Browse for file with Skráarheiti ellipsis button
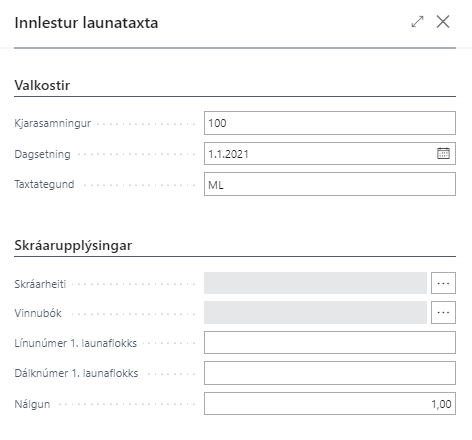472x440 pixels. pyautogui.click(x=443, y=283)
